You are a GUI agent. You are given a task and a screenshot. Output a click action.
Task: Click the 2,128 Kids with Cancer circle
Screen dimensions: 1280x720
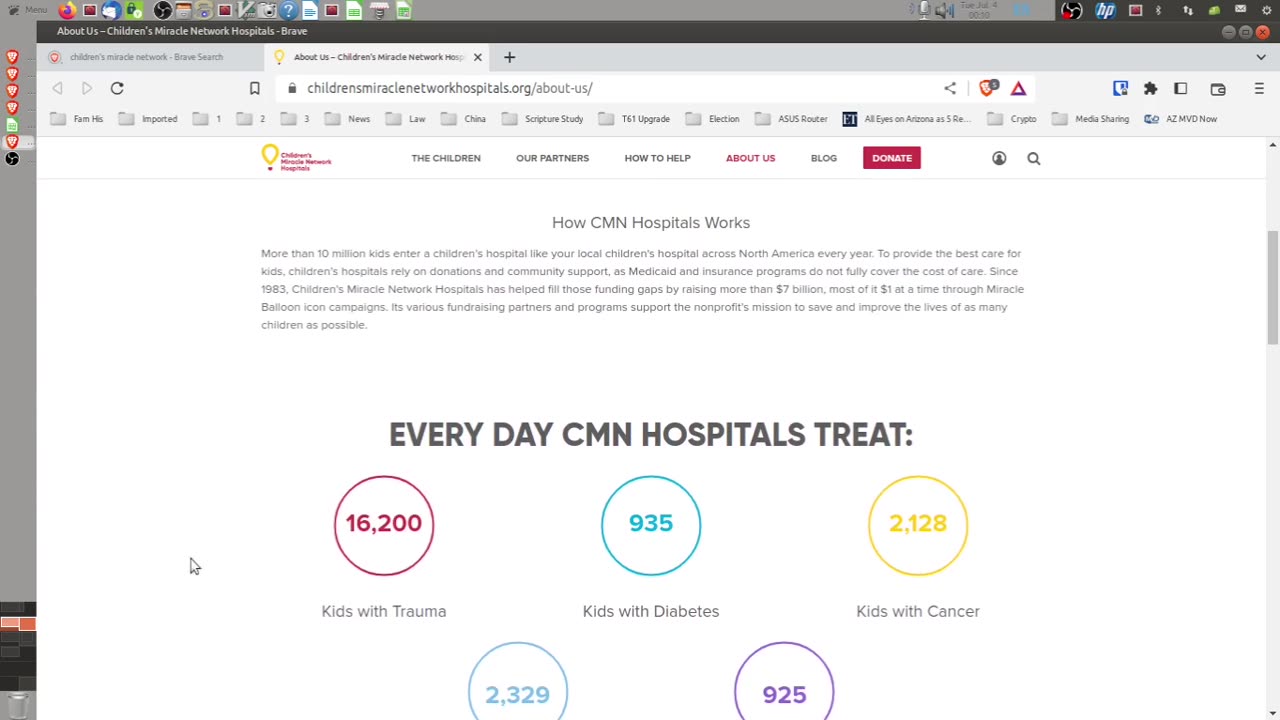(x=918, y=525)
